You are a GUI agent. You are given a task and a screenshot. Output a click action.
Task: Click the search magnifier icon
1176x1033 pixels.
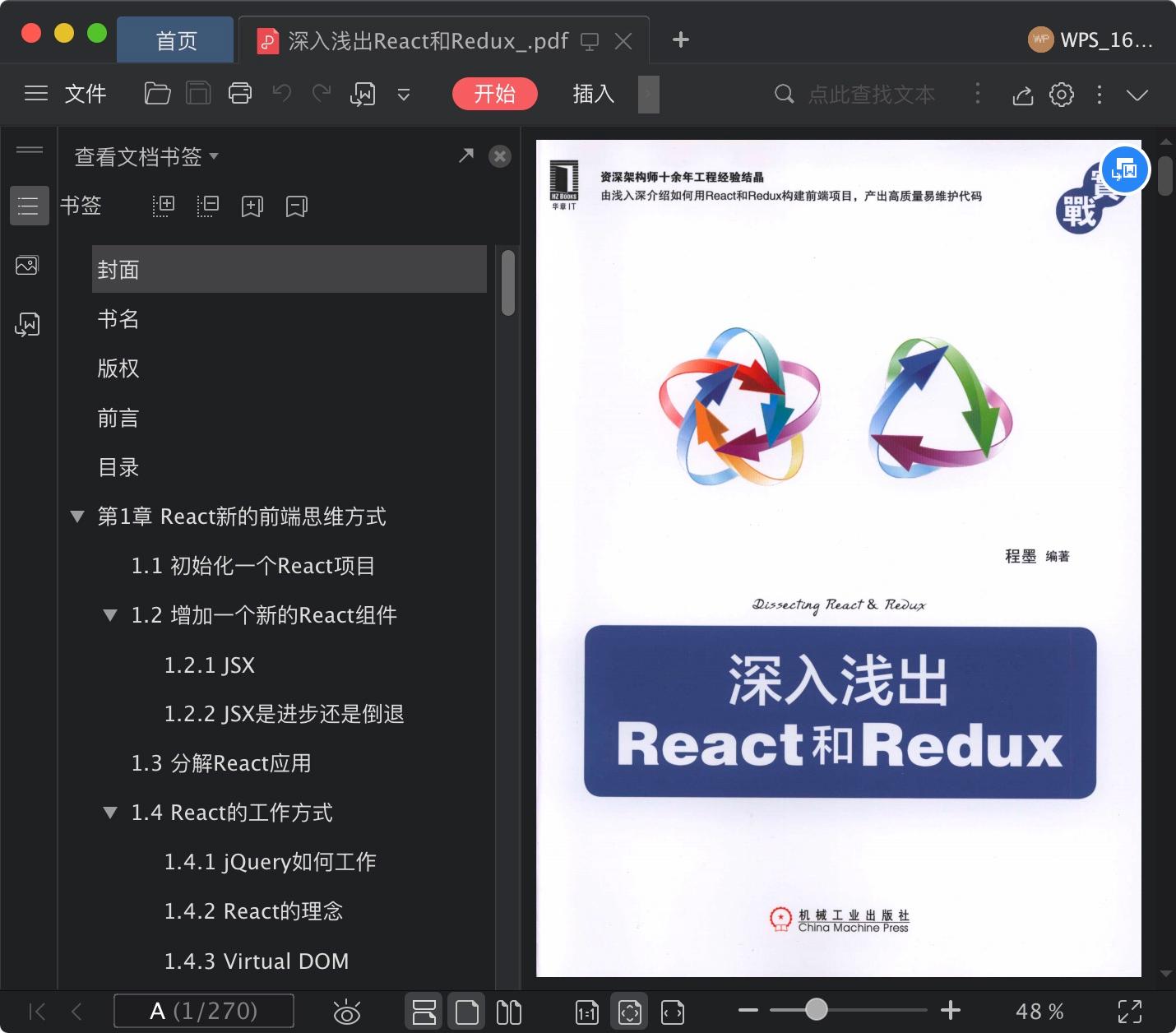click(x=785, y=94)
